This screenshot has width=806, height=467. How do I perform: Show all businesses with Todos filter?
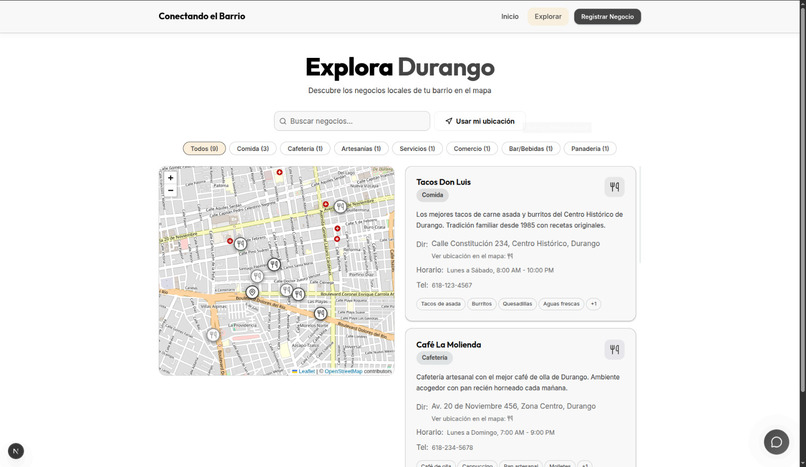(x=204, y=148)
